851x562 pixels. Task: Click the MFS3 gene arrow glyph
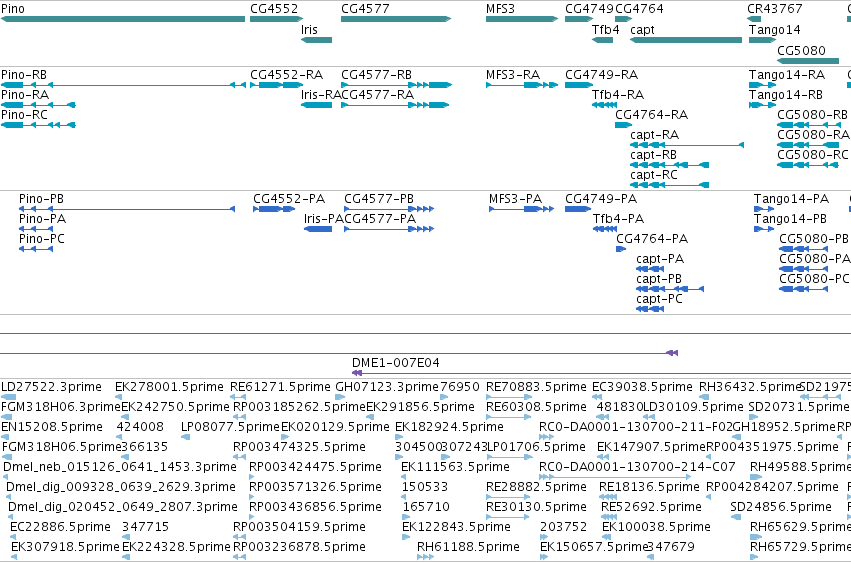coord(522,20)
